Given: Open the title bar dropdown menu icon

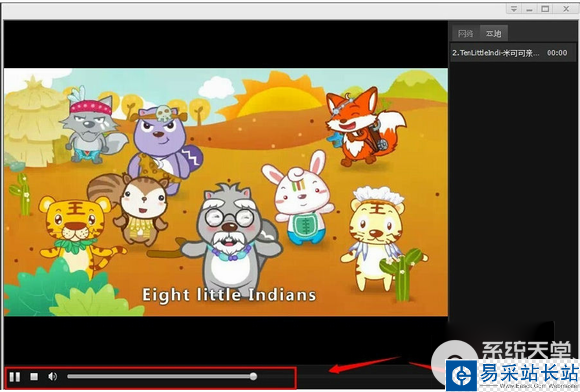Looking at the screenshot, I should [x=514, y=9].
